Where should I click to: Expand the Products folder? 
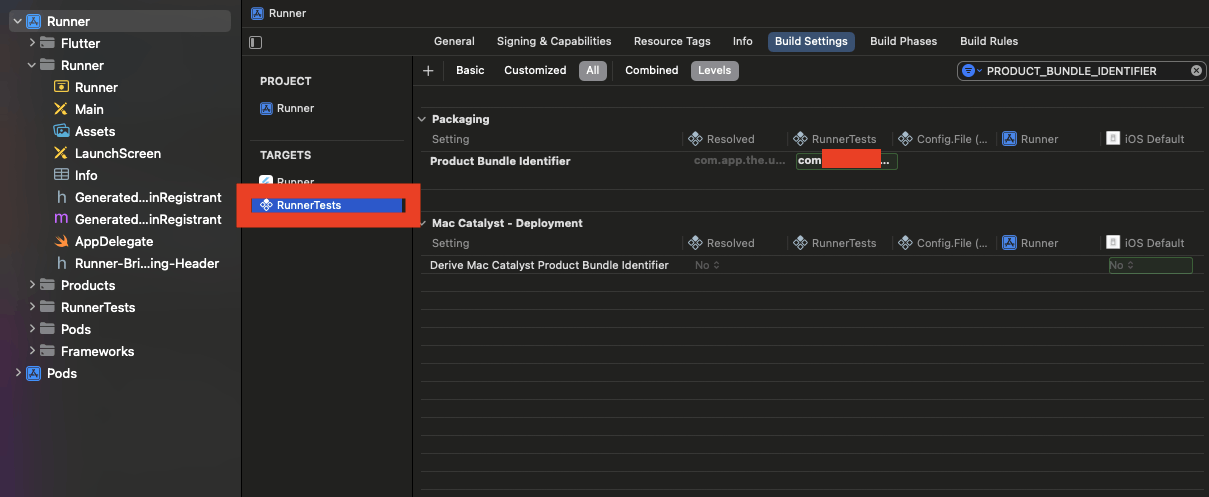pos(32,285)
